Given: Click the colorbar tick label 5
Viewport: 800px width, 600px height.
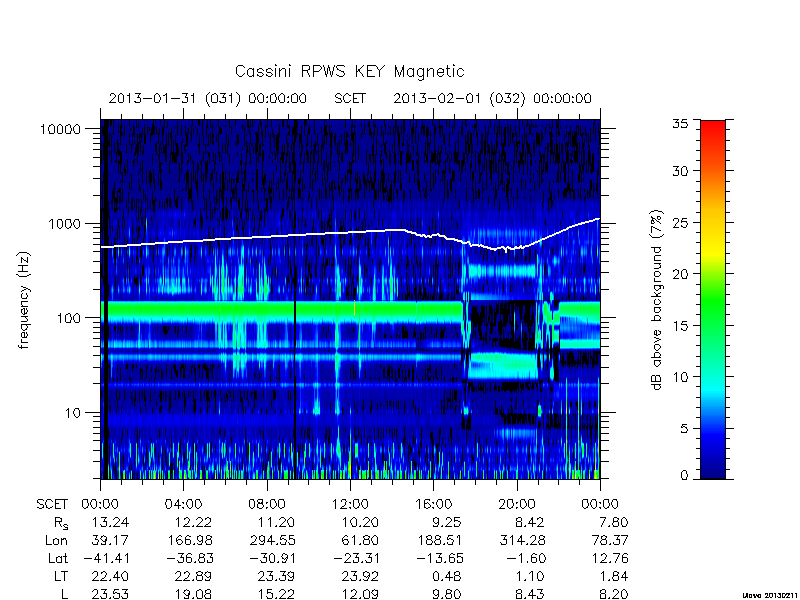Looking at the screenshot, I should 685,429.
